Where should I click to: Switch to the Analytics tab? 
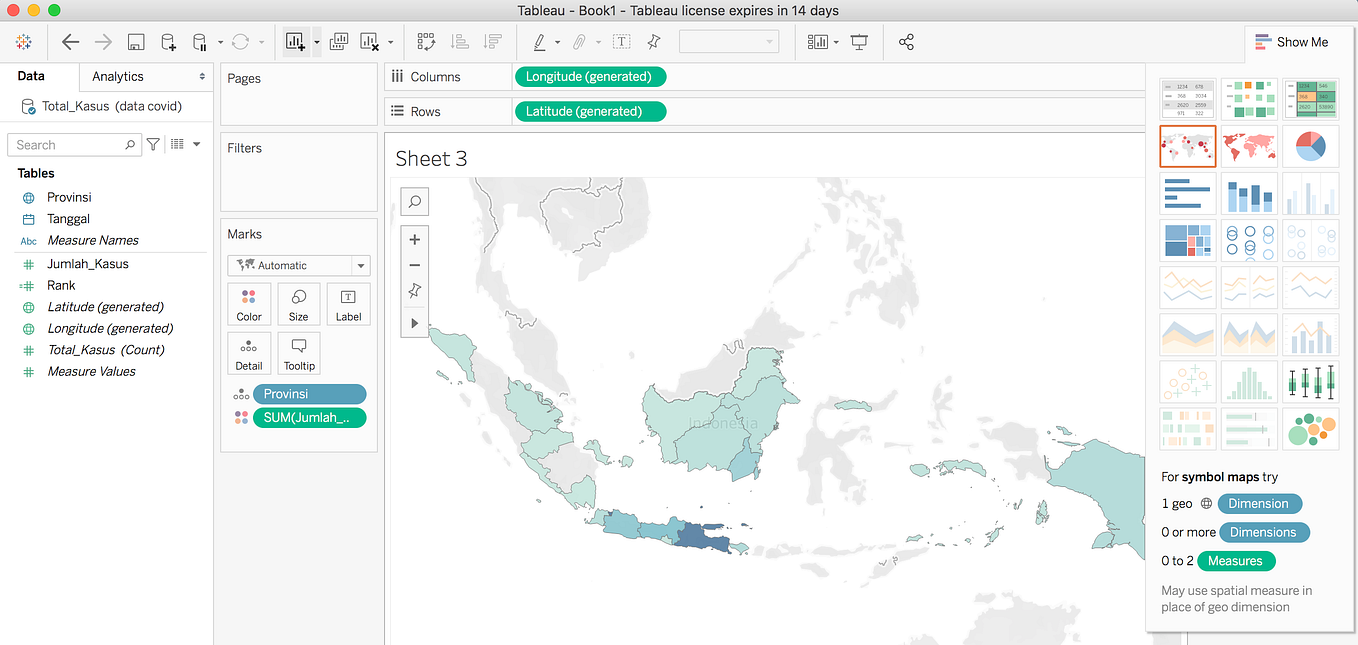117,75
